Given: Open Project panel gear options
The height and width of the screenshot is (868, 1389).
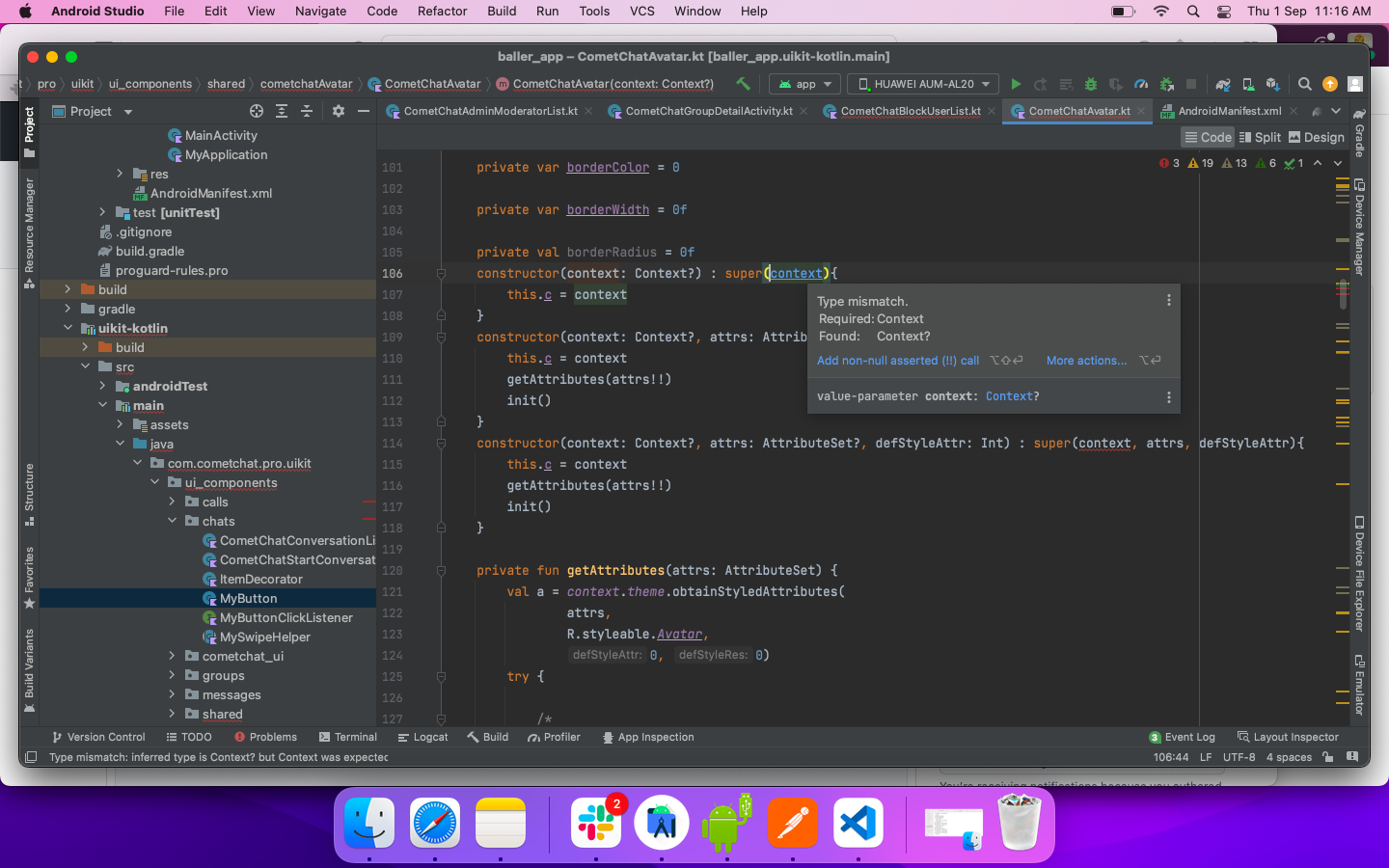Looking at the screenshot, I should (338, 111).
